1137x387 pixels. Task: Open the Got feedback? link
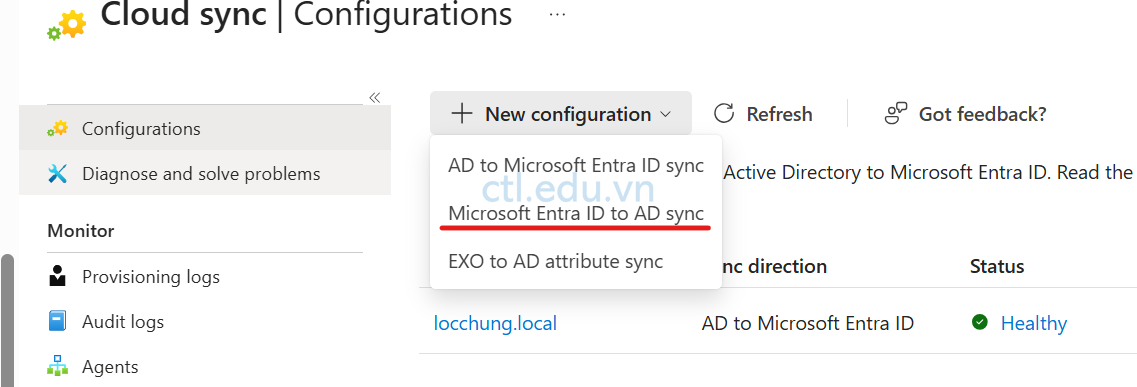983,115
